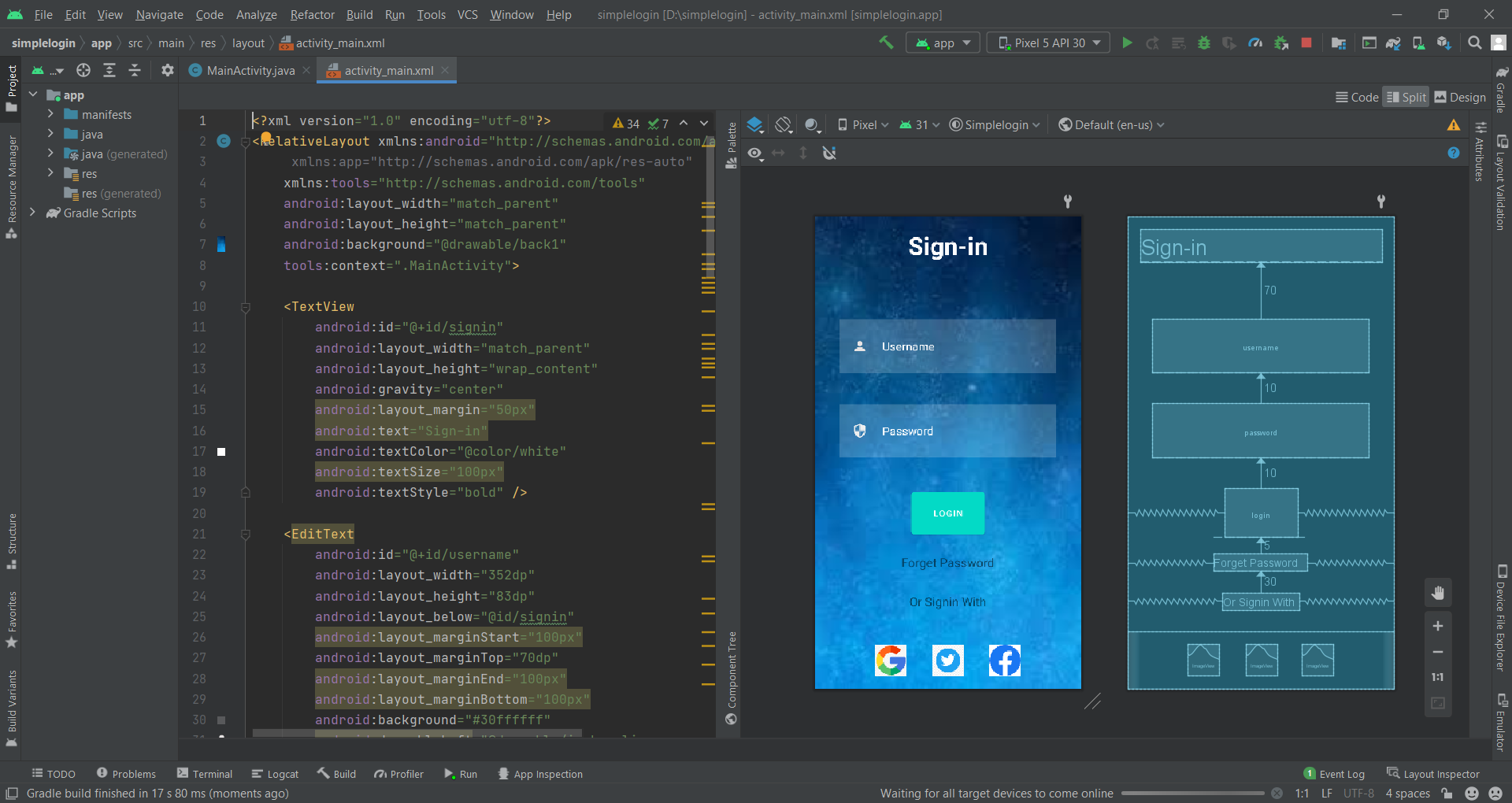Open the Terminal tool window
1512x803 pixels.
tap(205, 774)
